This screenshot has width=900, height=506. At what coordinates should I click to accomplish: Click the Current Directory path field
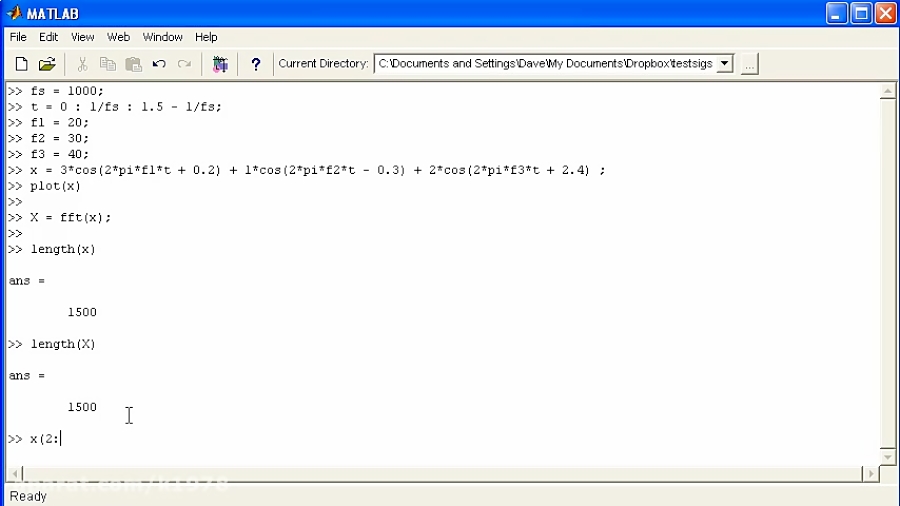[x=545, y=64]
